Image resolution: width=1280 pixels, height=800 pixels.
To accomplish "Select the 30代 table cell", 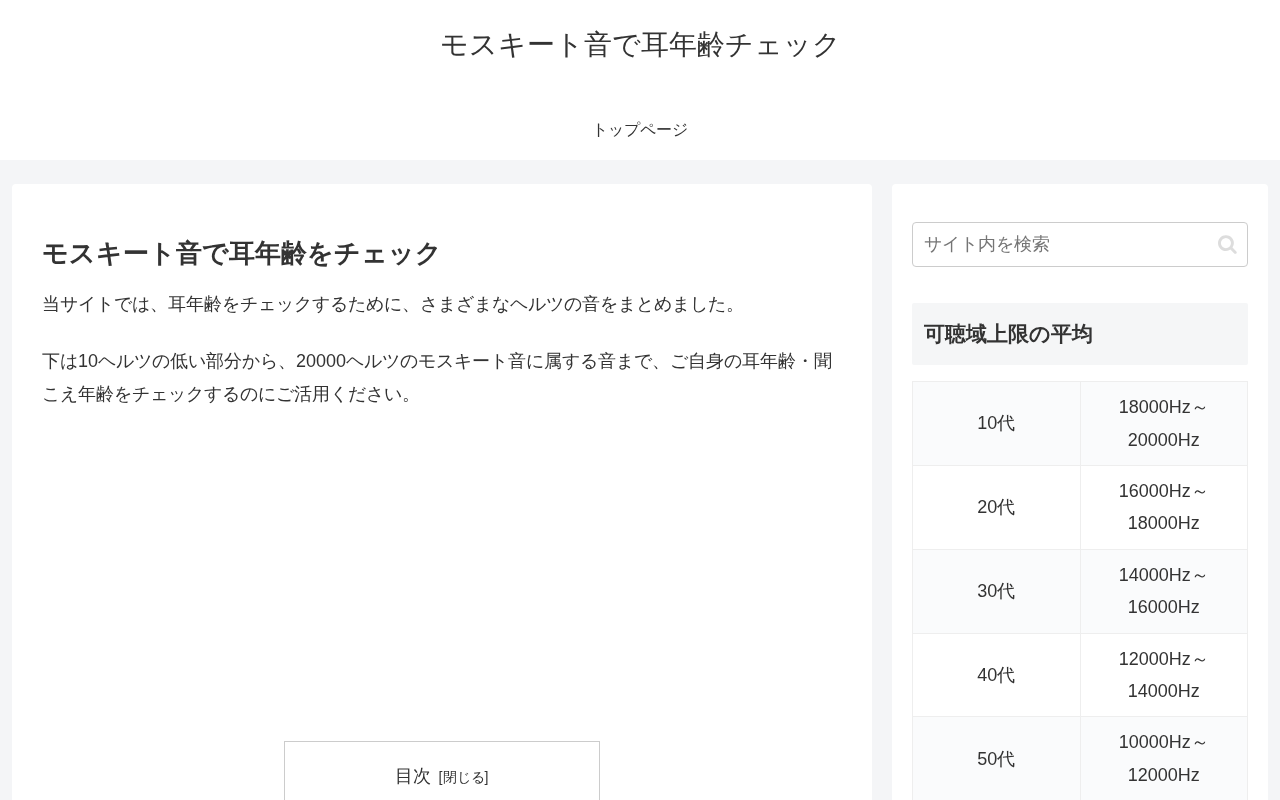I will [x=996, y=591].
